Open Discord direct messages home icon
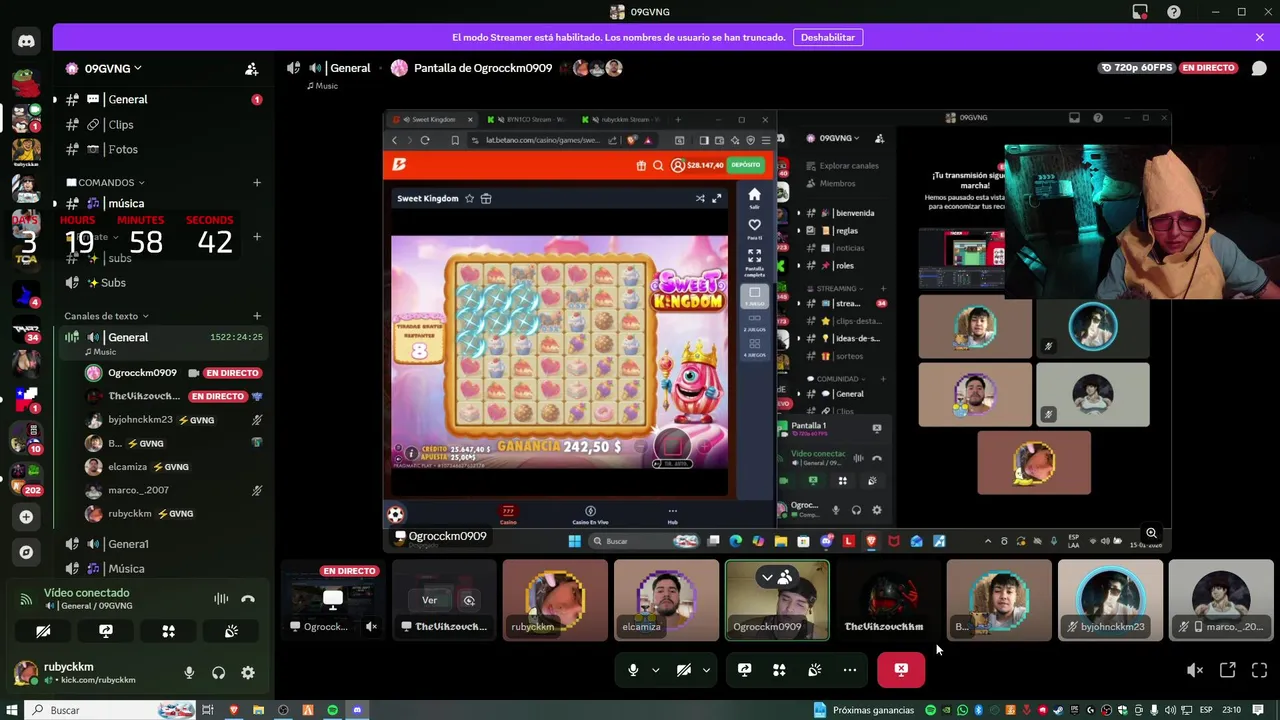Image resolution: width=1280 pixels, height=720 pixels. click(x=26, y=42)
